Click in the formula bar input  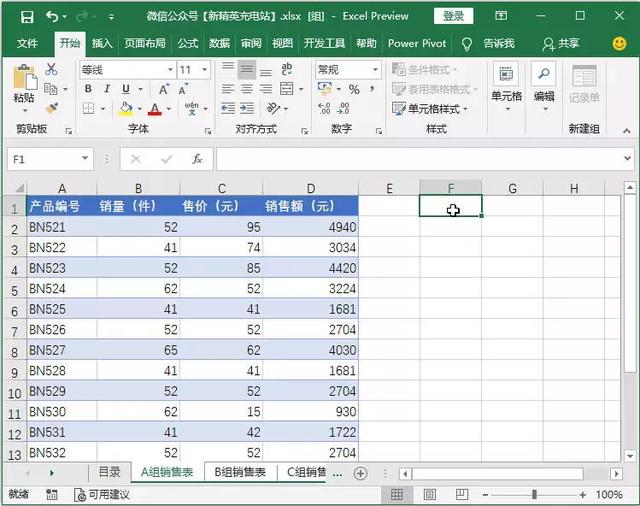pos(418,159)
